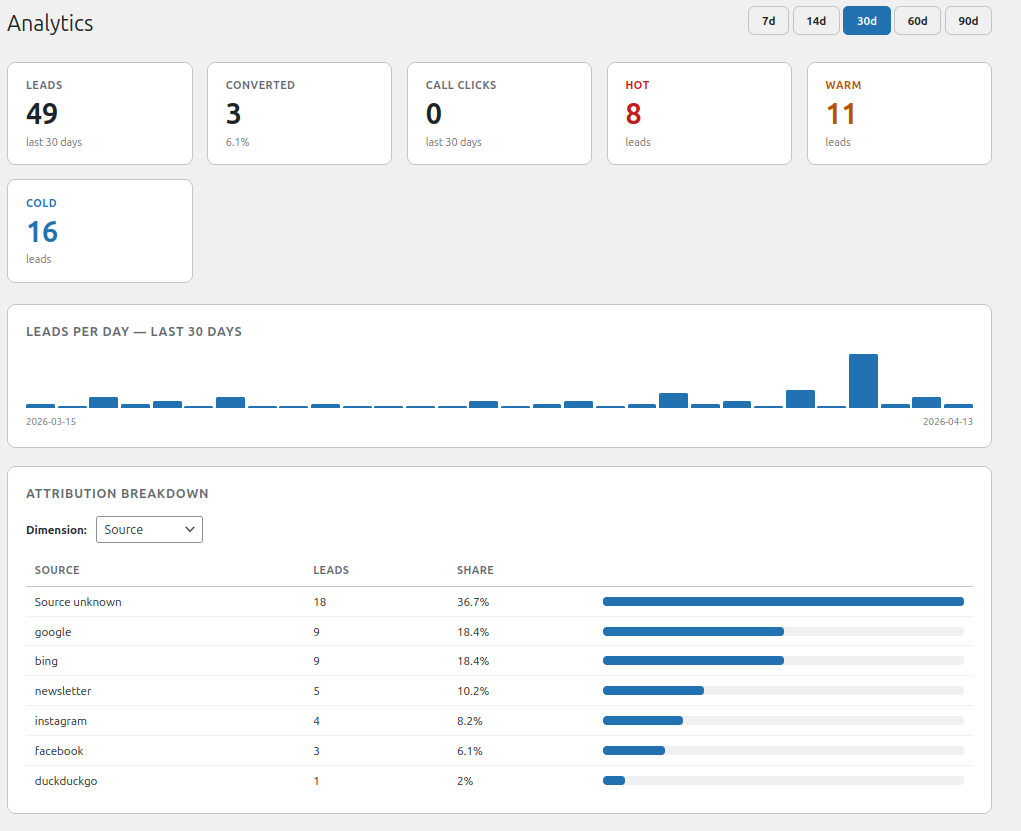1021x831 pixels.
Task: Open the Dimension Source dropdown
Action: tap(149, 529)
